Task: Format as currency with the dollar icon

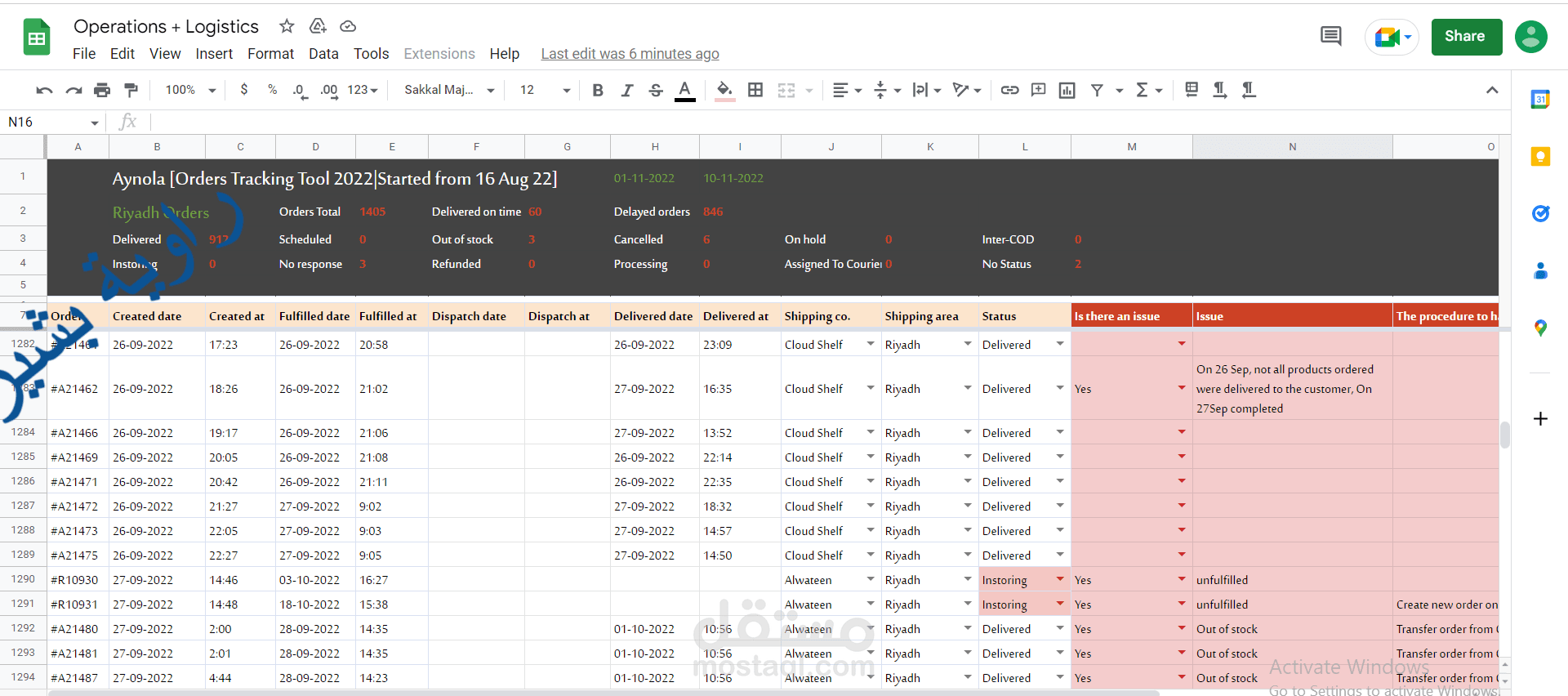Action: coord(243,90)
